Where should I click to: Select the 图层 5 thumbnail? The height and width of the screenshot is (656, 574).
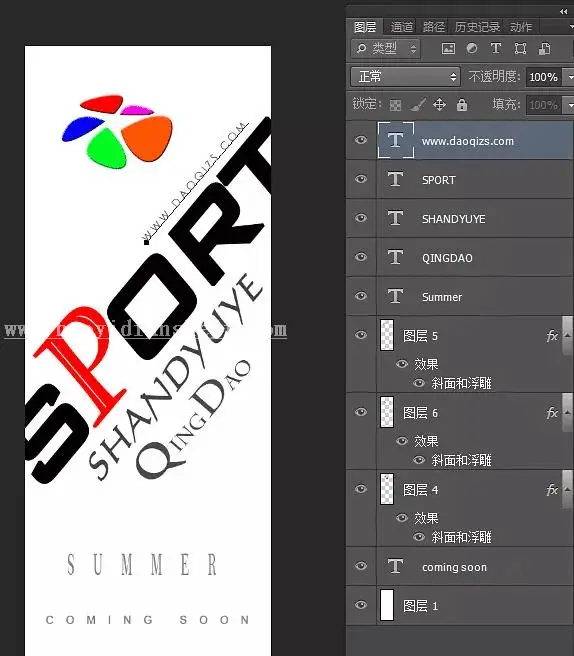coord(387,335)
